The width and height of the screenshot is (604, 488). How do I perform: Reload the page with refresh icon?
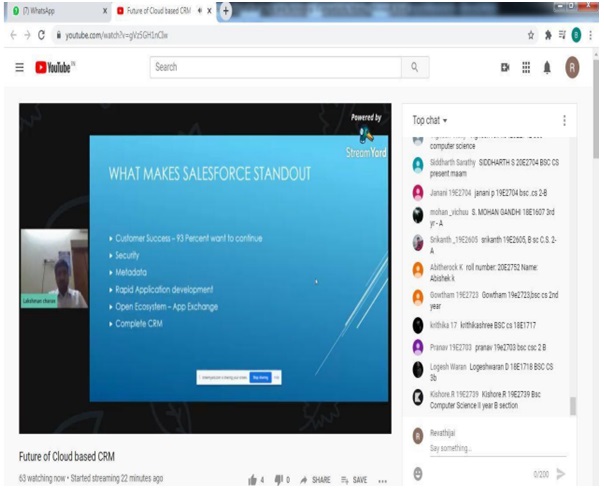pos(41,35)
